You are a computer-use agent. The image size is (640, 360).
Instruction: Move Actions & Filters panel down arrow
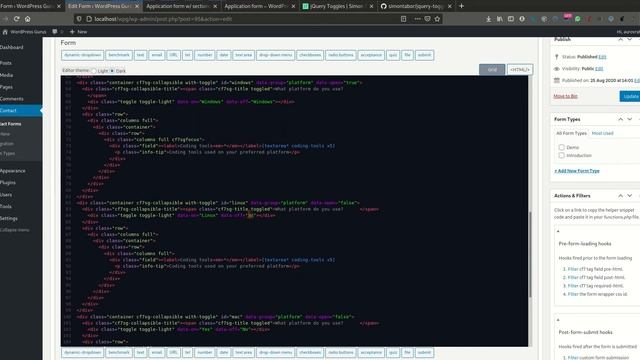pos(630,196)
